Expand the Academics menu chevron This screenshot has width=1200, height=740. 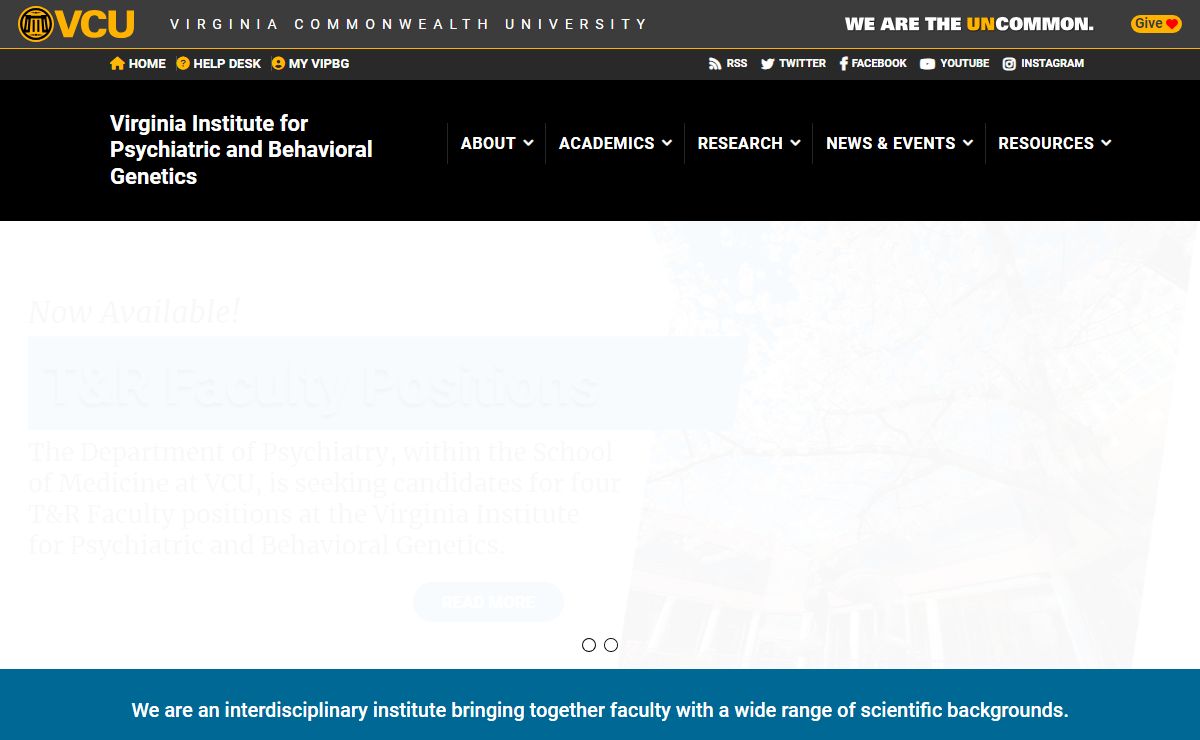(x=667, y=143)
